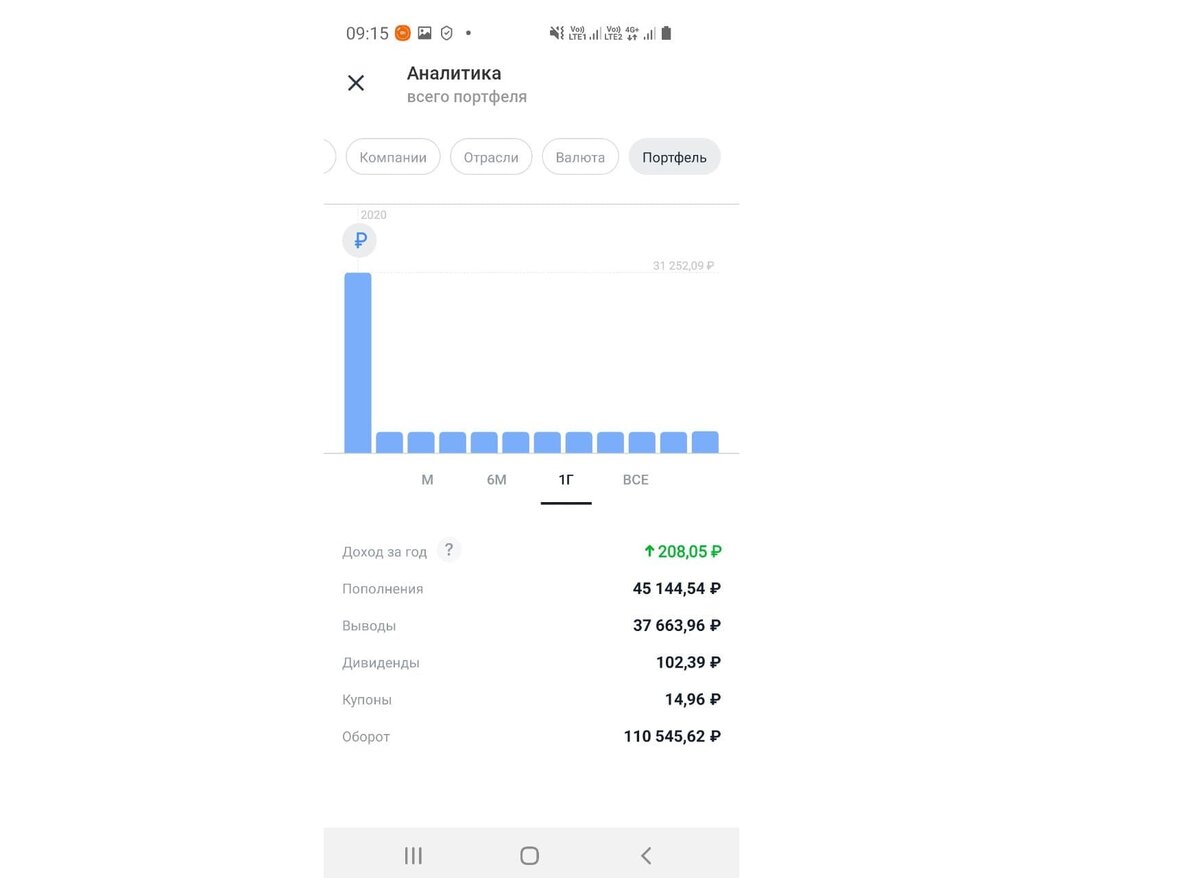
Task: Open the Валюта filter
Action: click(580, 156)
